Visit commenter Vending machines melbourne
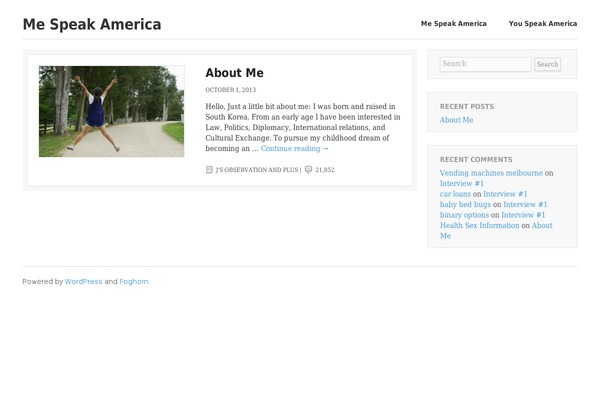The height and width of the screenshot is (400, 600). pos(491,173)
